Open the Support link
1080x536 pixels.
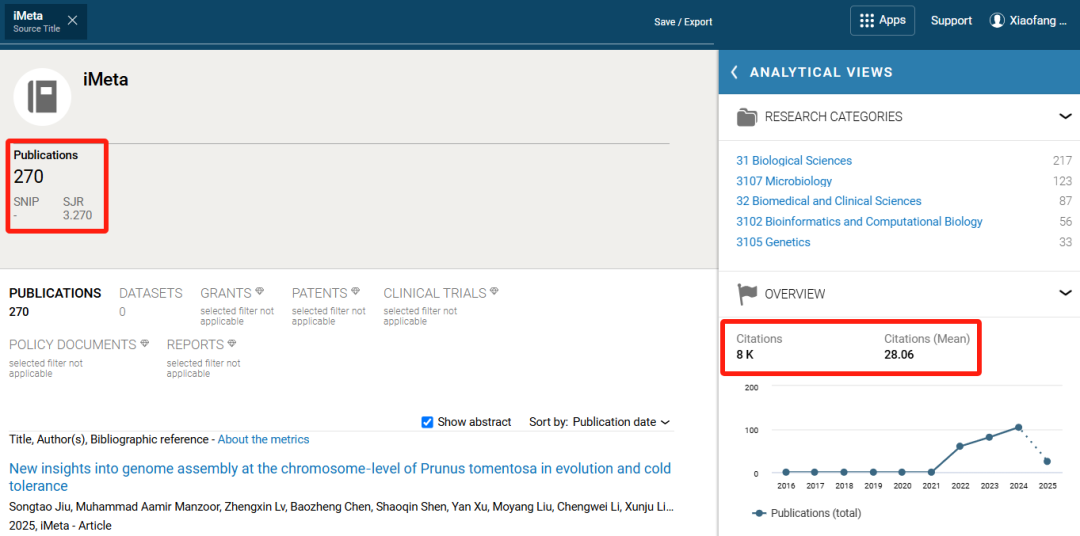(951, 21)
